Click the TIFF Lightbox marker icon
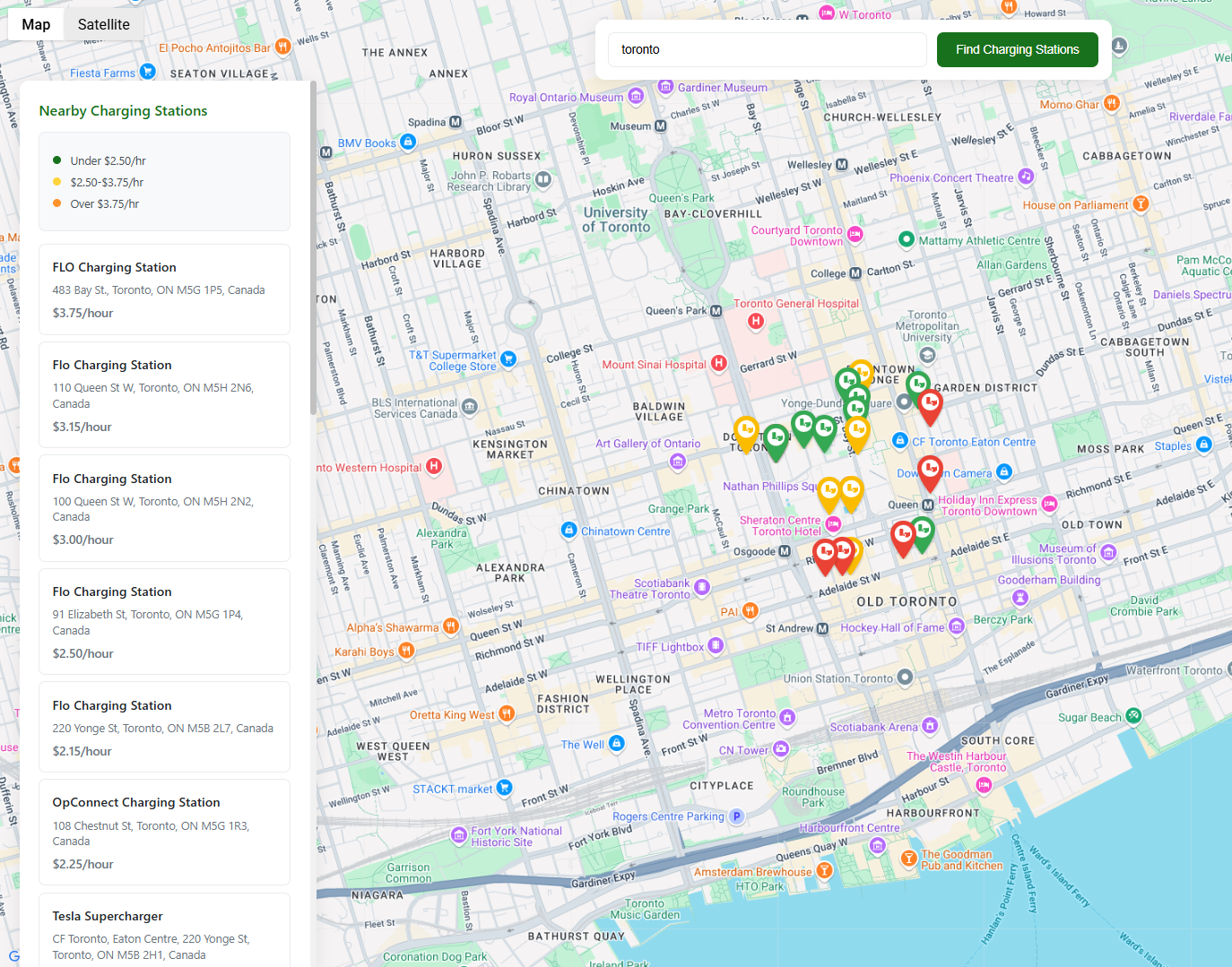This screenshot has width=1232, height=967. tap(716, 645)
